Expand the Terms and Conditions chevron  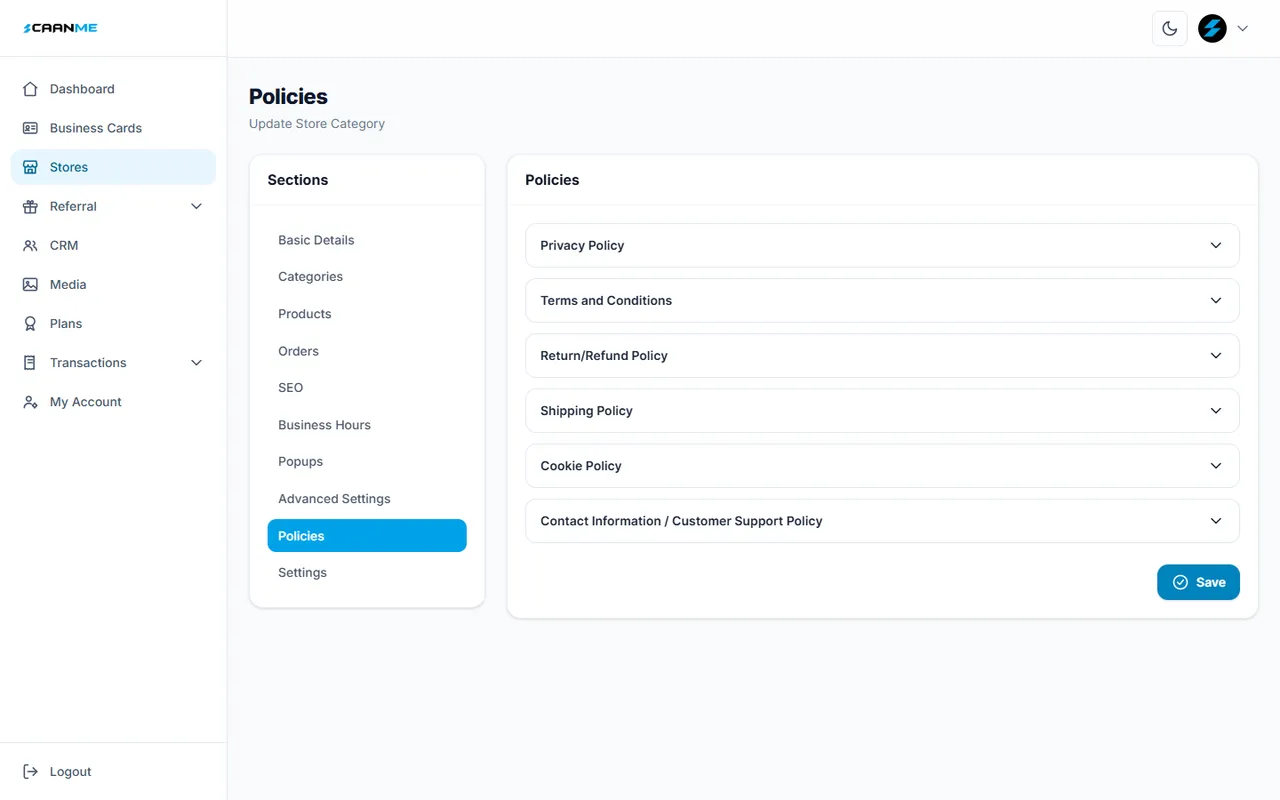(1216, 300)
